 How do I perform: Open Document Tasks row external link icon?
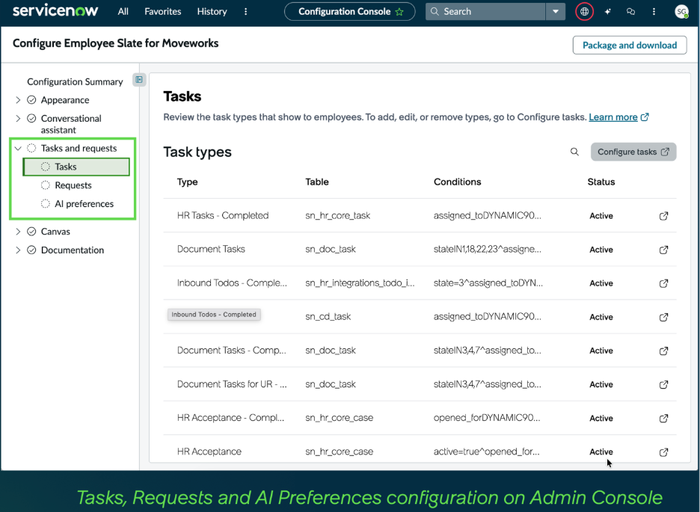(x=664, y=250)
